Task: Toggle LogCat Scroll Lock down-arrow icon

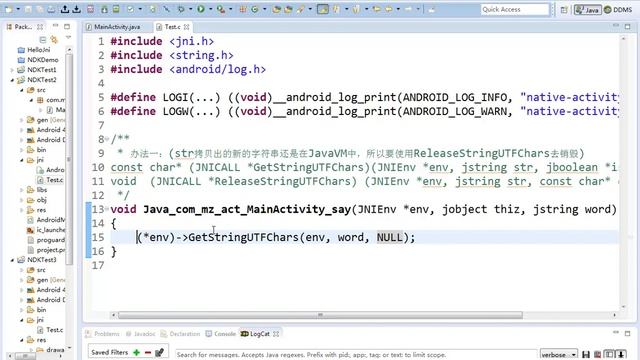Action: 621,354
